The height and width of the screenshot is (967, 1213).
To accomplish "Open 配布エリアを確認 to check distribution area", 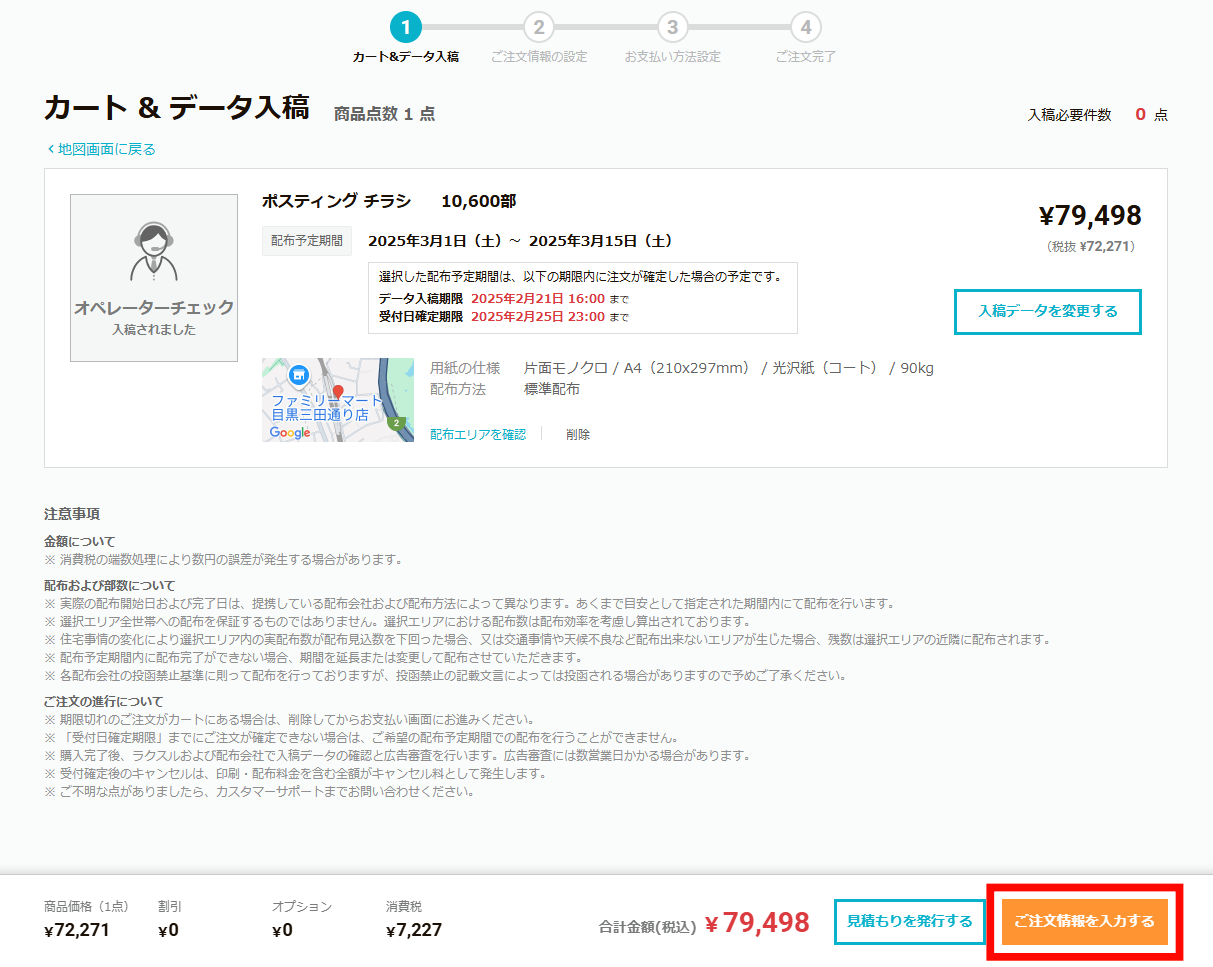I will tap(478, 433).
